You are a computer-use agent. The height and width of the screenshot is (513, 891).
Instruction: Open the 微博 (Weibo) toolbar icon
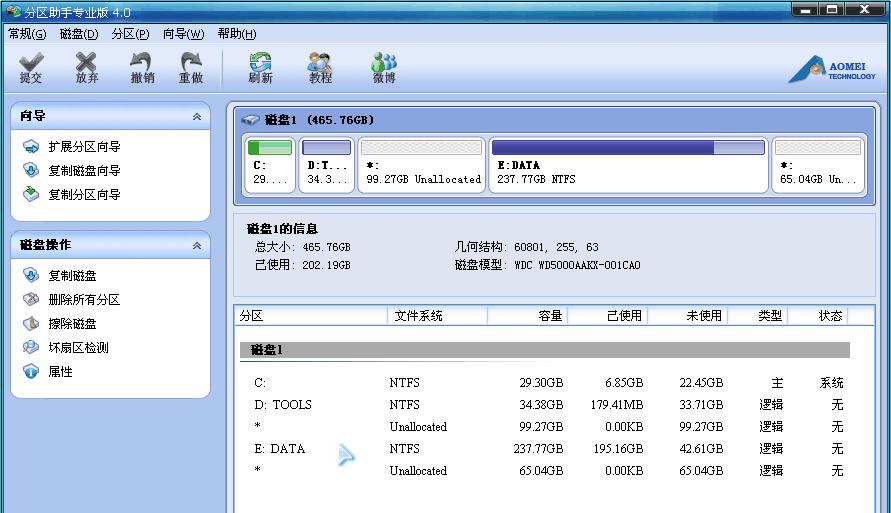(384, 62)
